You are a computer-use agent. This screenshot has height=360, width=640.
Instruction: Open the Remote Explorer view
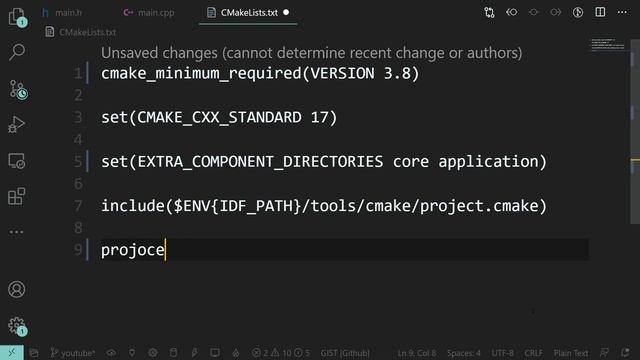(17, 161)
